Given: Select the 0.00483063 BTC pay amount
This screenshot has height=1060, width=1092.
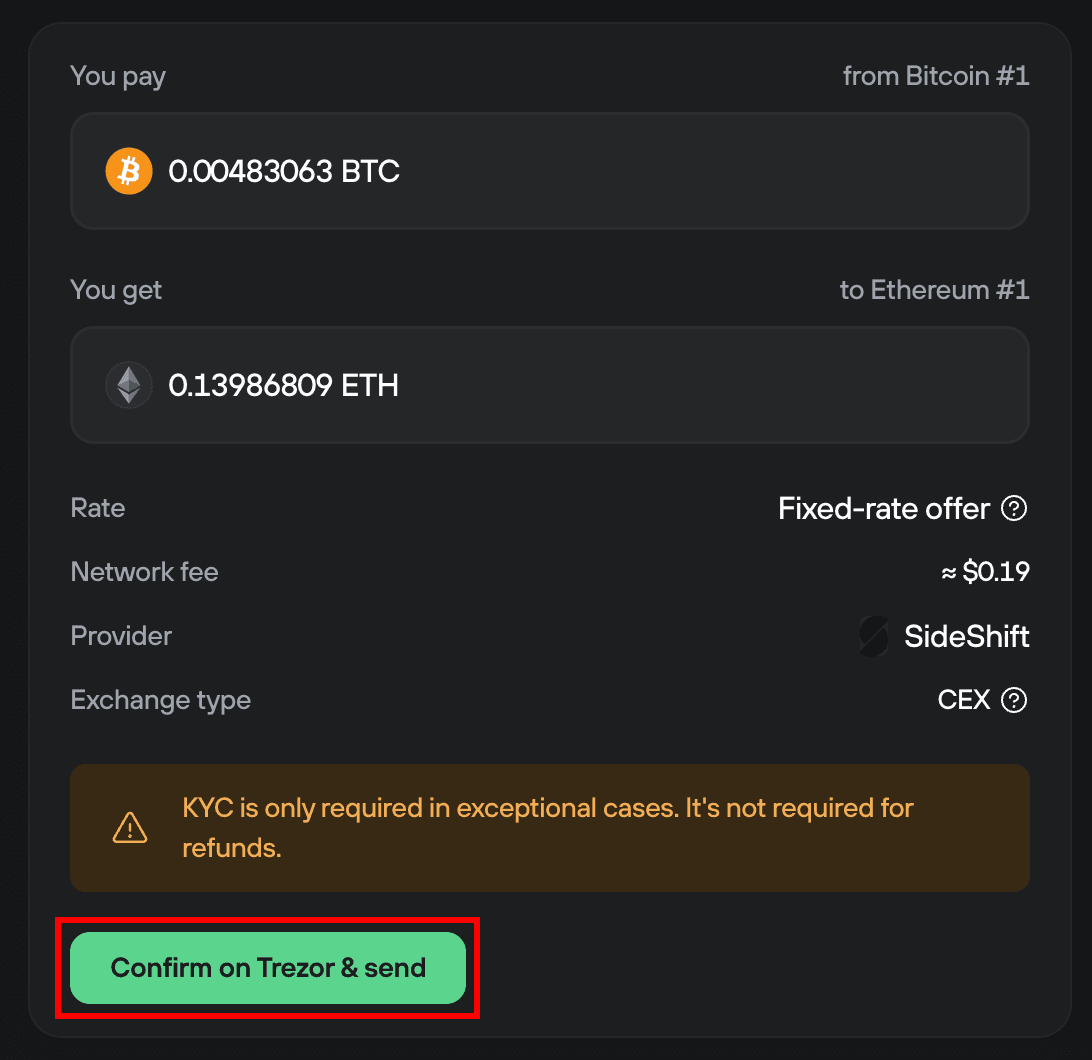Looking at the screenshot, I should (x=284, y=171).
